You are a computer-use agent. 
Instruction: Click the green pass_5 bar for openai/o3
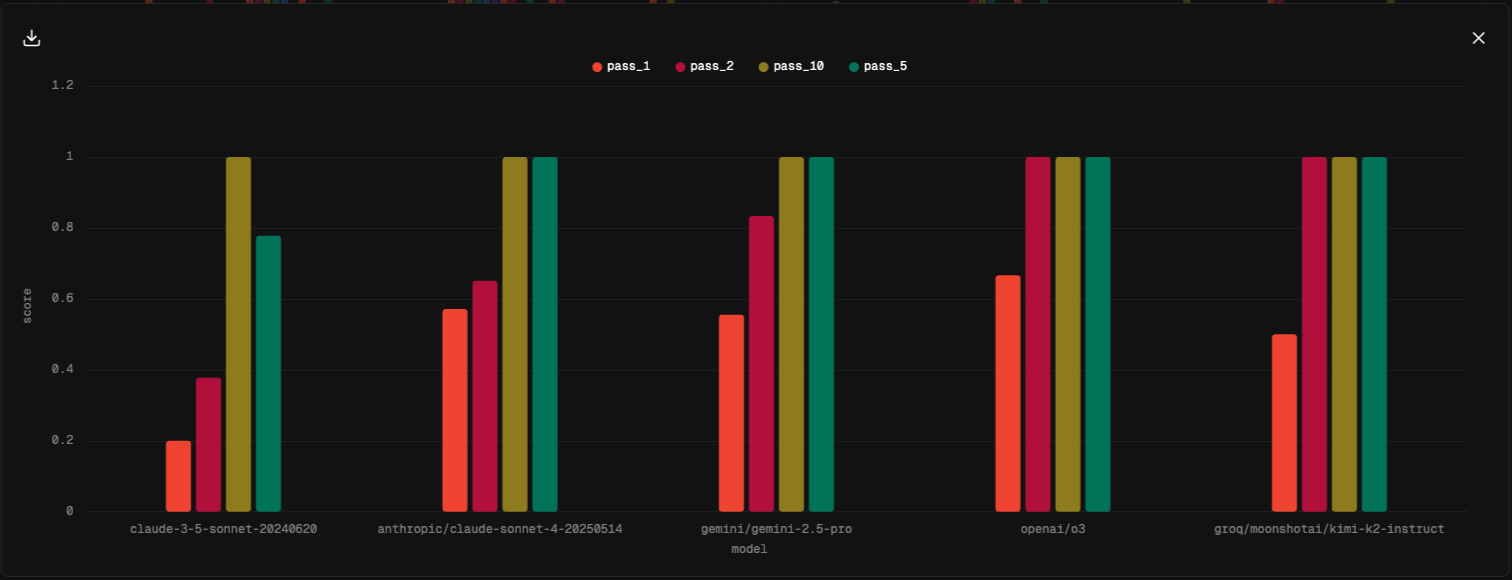point(1098,335)
